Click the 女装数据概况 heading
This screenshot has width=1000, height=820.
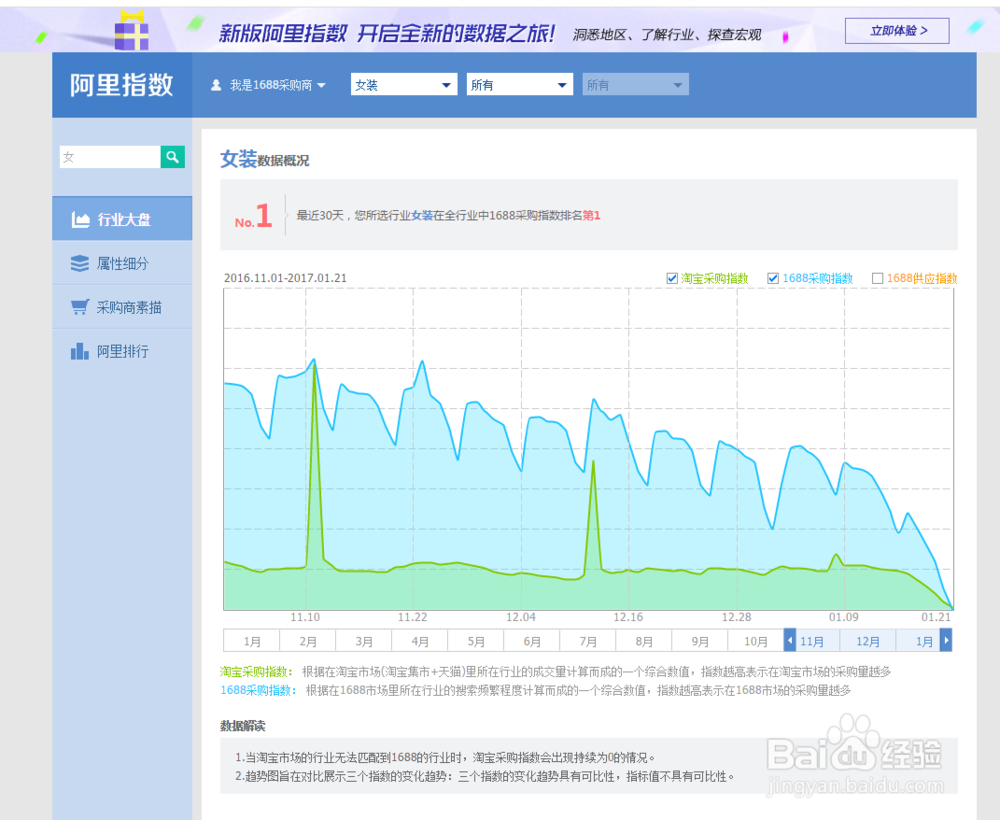click(264, 159)
